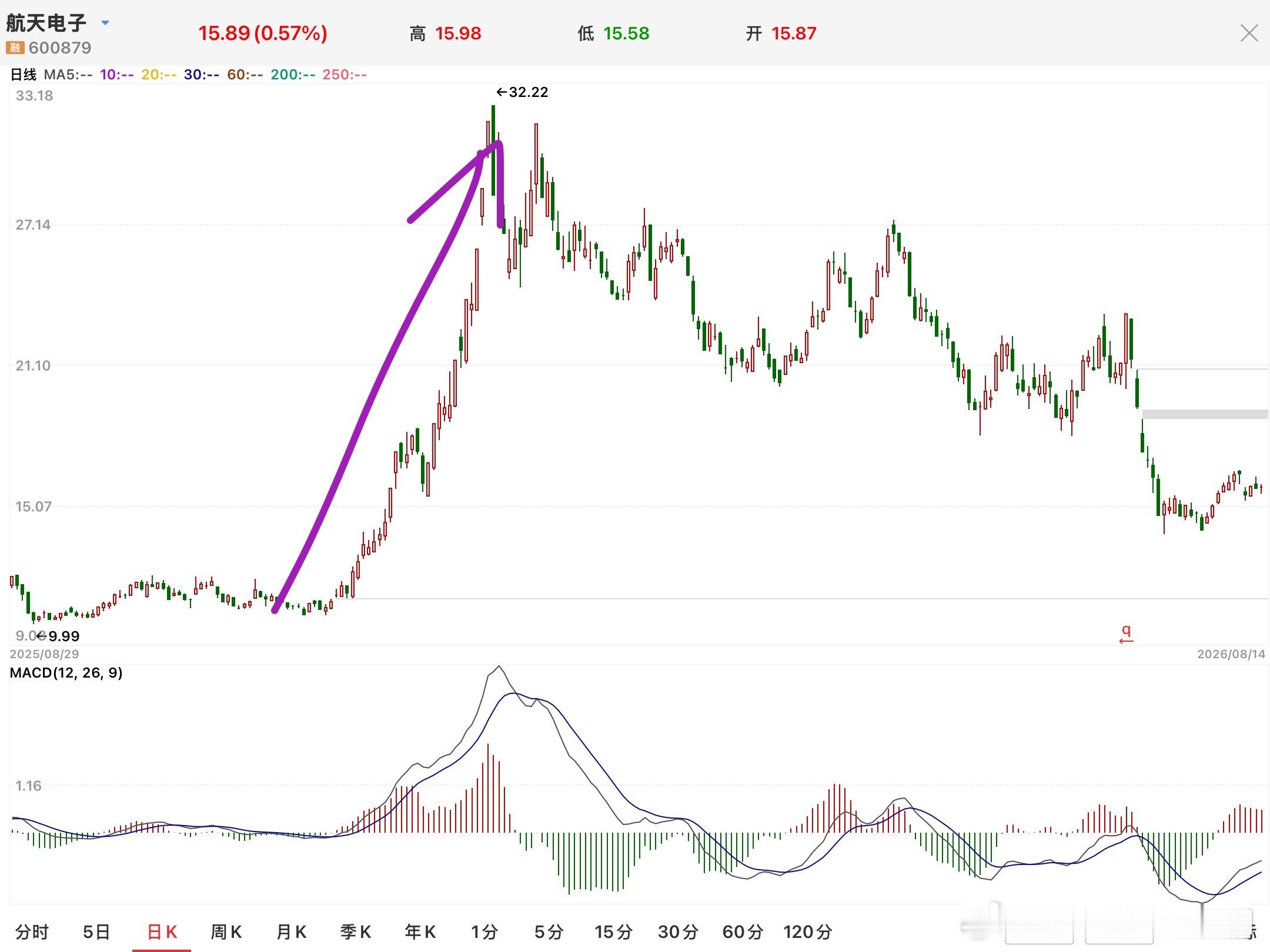This screenshot has width=1270, height=952.
Task: Click the red q marker on the chart
Action: pos(1126,633)
